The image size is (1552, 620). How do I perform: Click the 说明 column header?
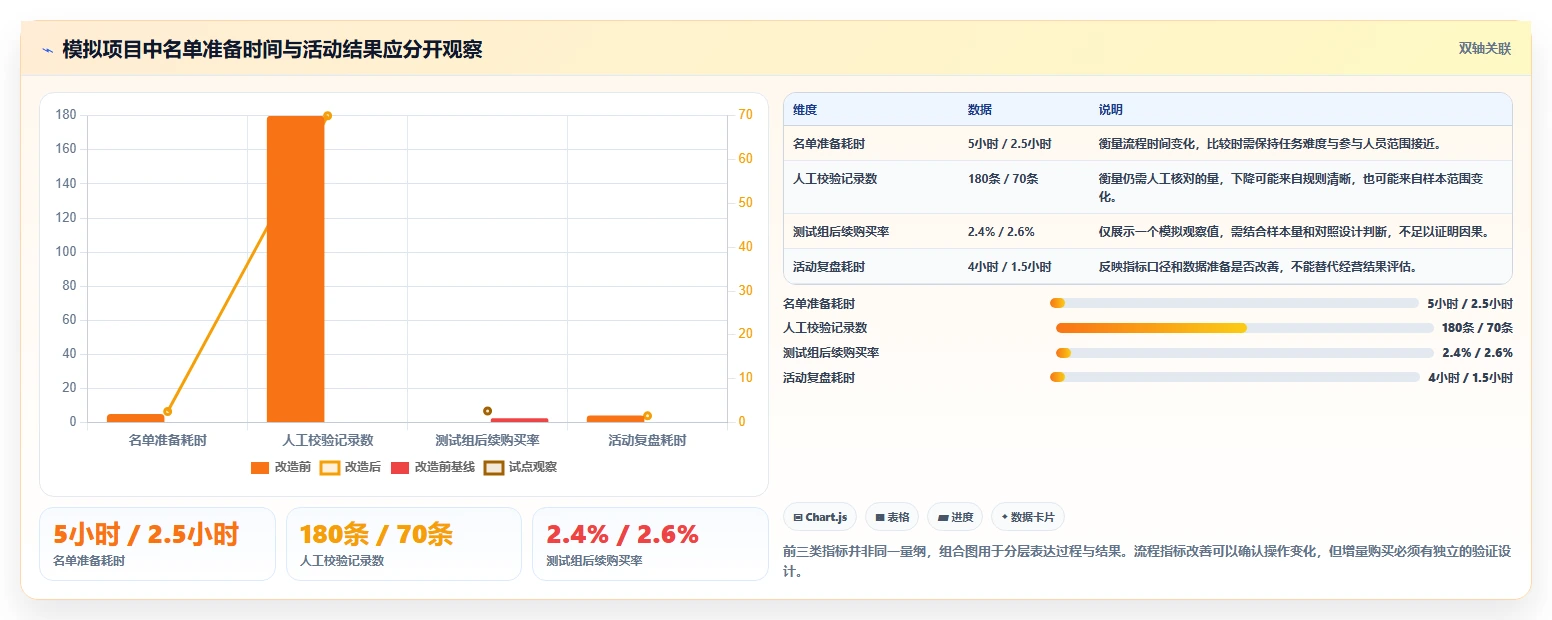click(1111, 110)
